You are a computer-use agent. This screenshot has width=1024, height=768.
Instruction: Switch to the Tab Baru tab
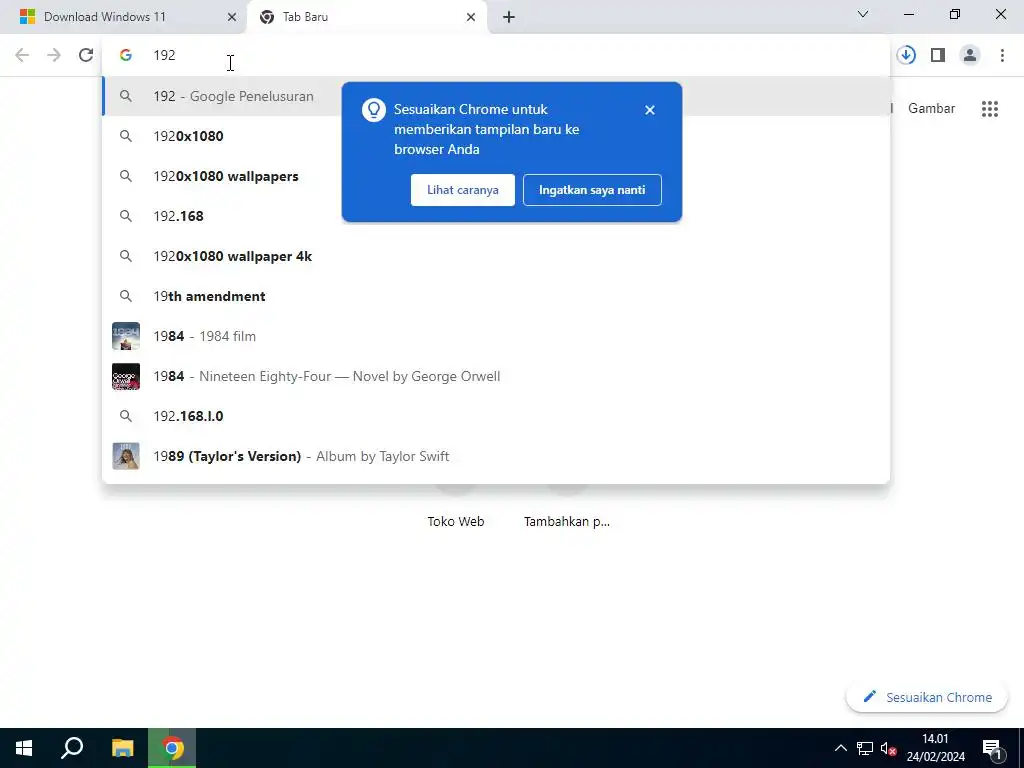coord(367,17)
